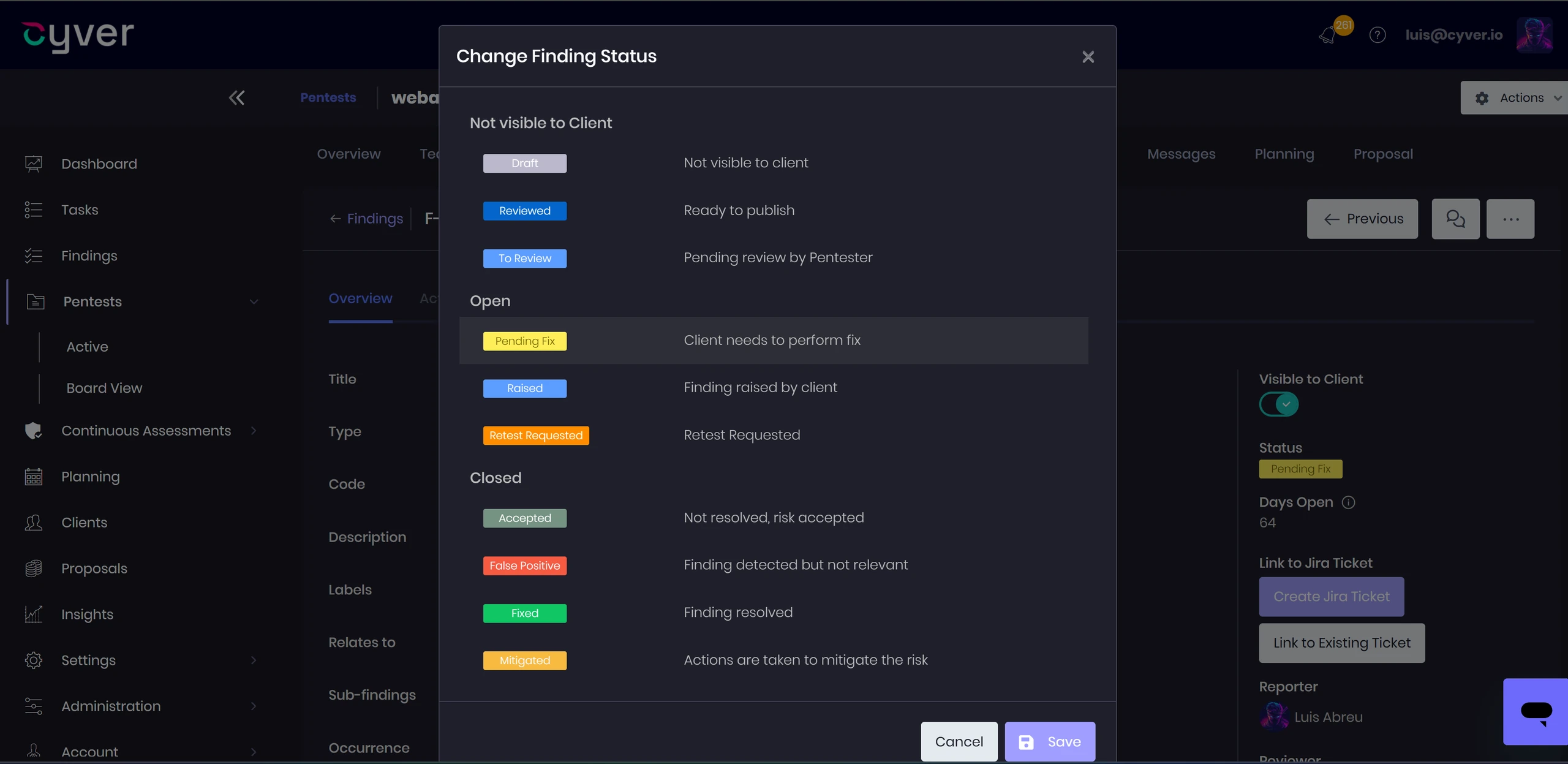1568x764 pixels.
Task: Switch to the Planning tab
Action: [1284, 154]
